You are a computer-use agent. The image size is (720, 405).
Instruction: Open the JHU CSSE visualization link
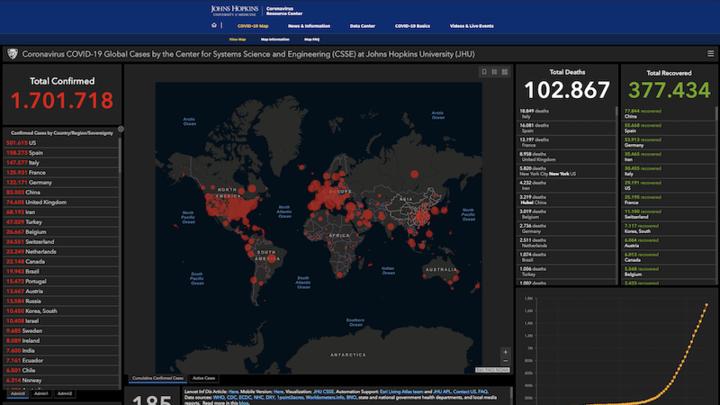click(x=323, y=392)
